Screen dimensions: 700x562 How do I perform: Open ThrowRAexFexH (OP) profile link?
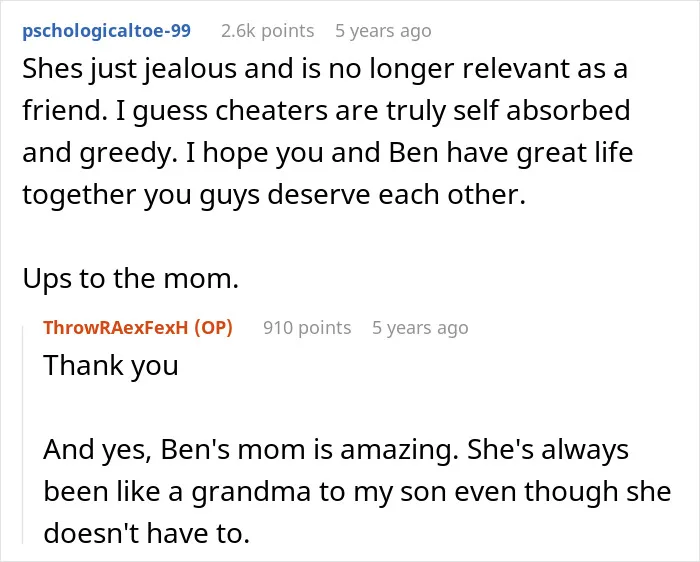tap(138, 327)
